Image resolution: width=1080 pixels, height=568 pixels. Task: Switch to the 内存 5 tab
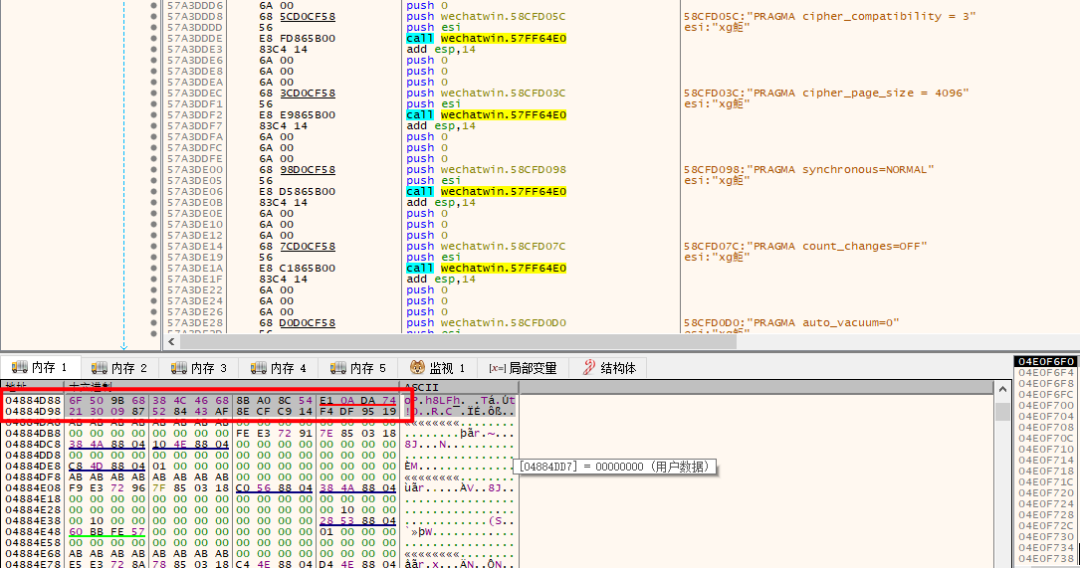[358, 368]
